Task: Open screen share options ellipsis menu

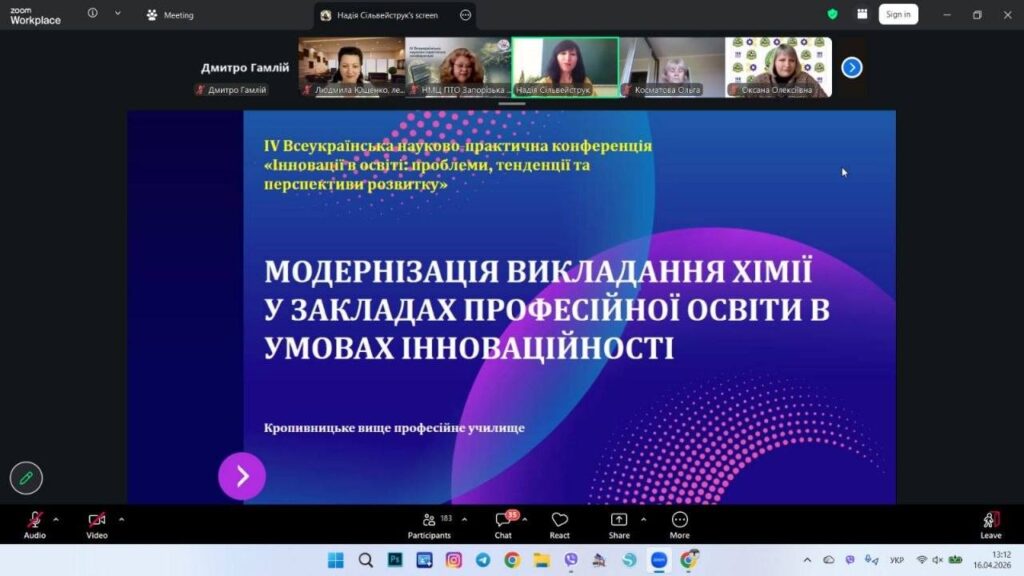Action: (x=465, y=15)
